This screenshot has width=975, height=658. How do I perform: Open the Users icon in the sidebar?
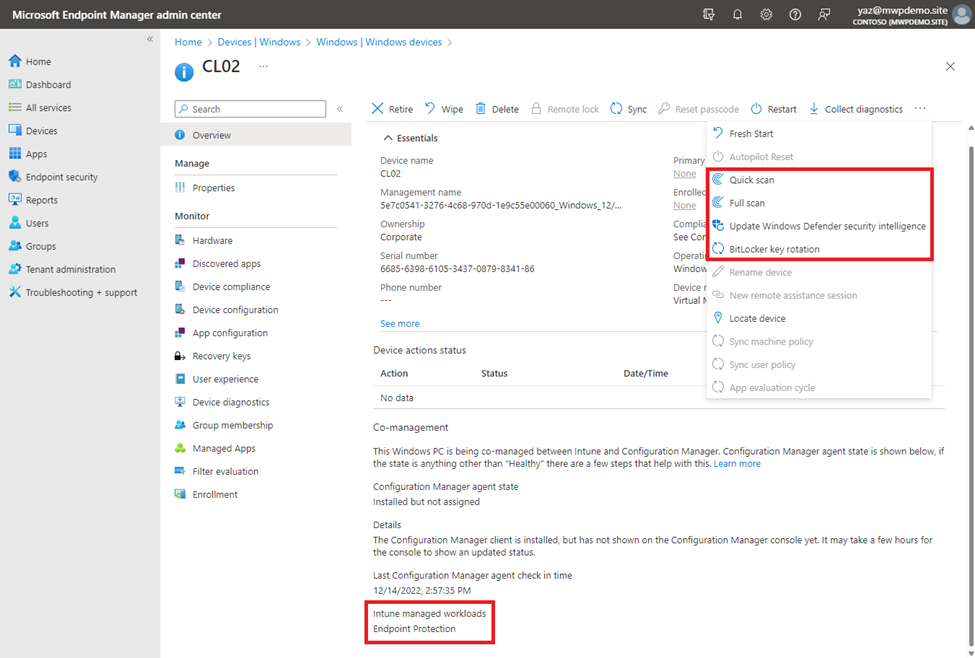click(15, 222)
